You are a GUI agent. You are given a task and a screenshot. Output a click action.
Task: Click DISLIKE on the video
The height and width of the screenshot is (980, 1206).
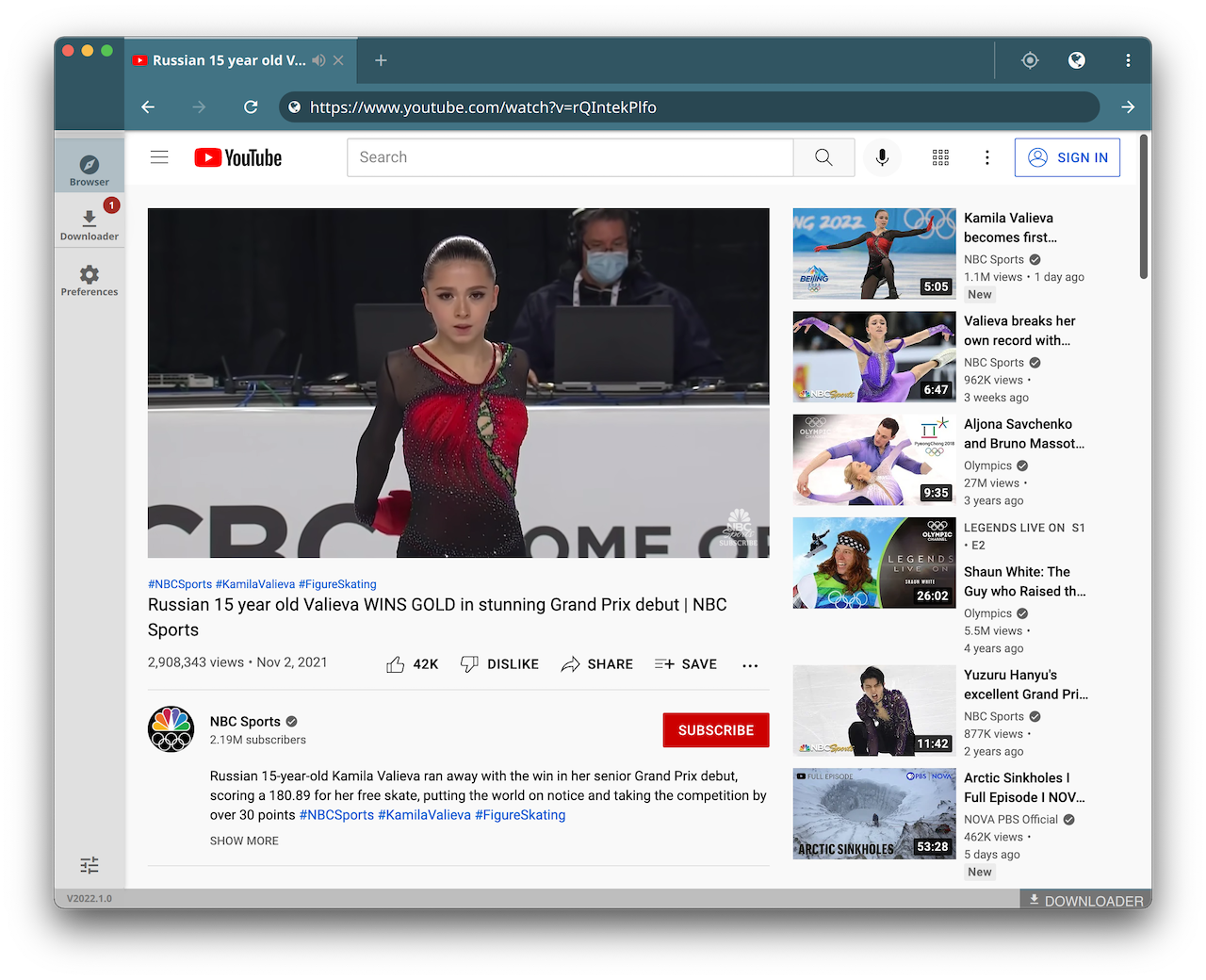point(499,664)
